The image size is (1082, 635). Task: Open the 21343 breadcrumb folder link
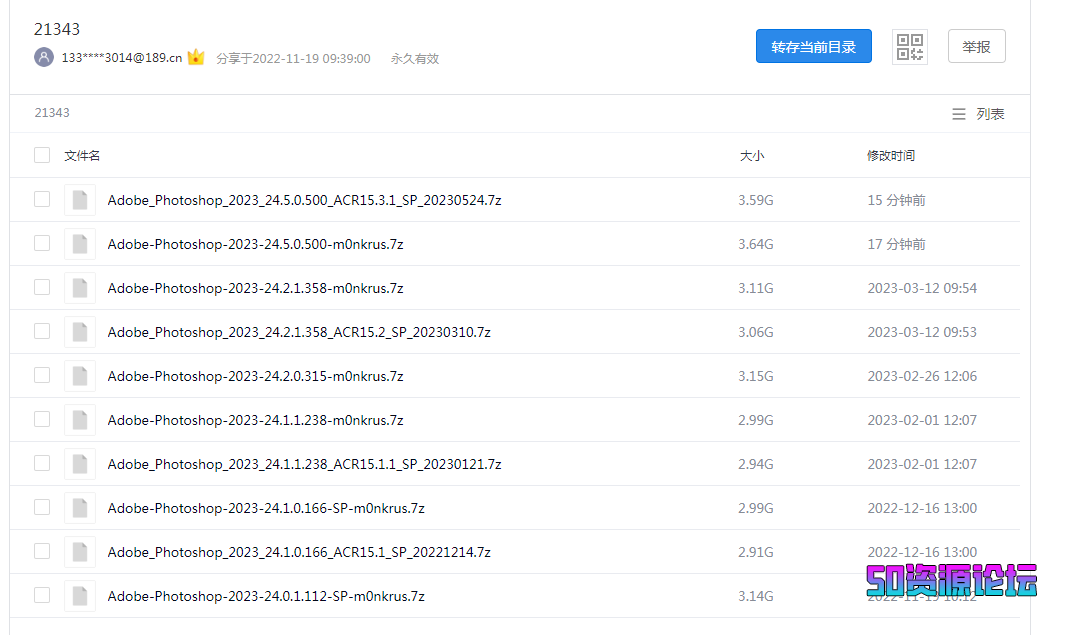(52, 113)
